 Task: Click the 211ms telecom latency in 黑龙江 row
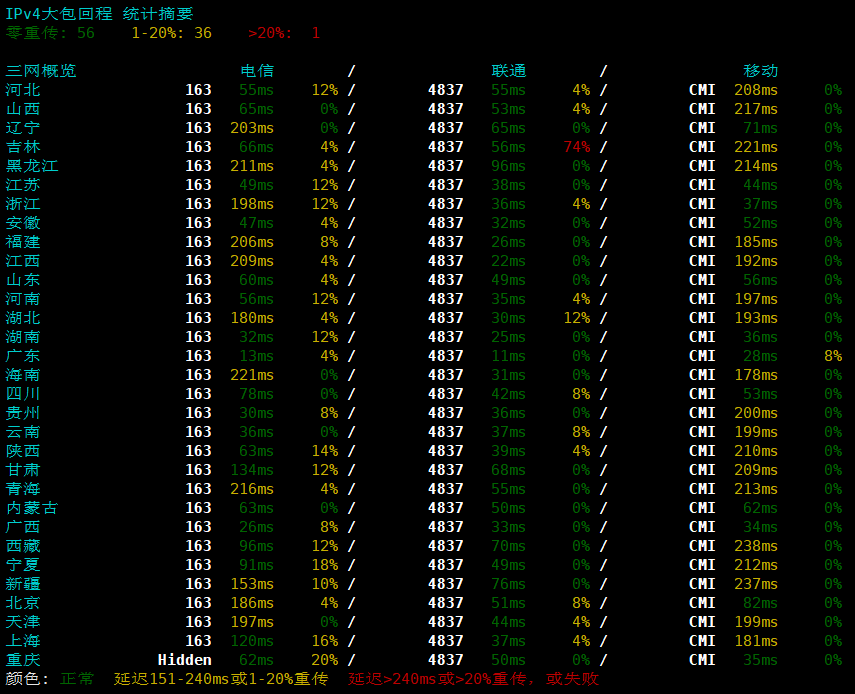coord(252,166)
